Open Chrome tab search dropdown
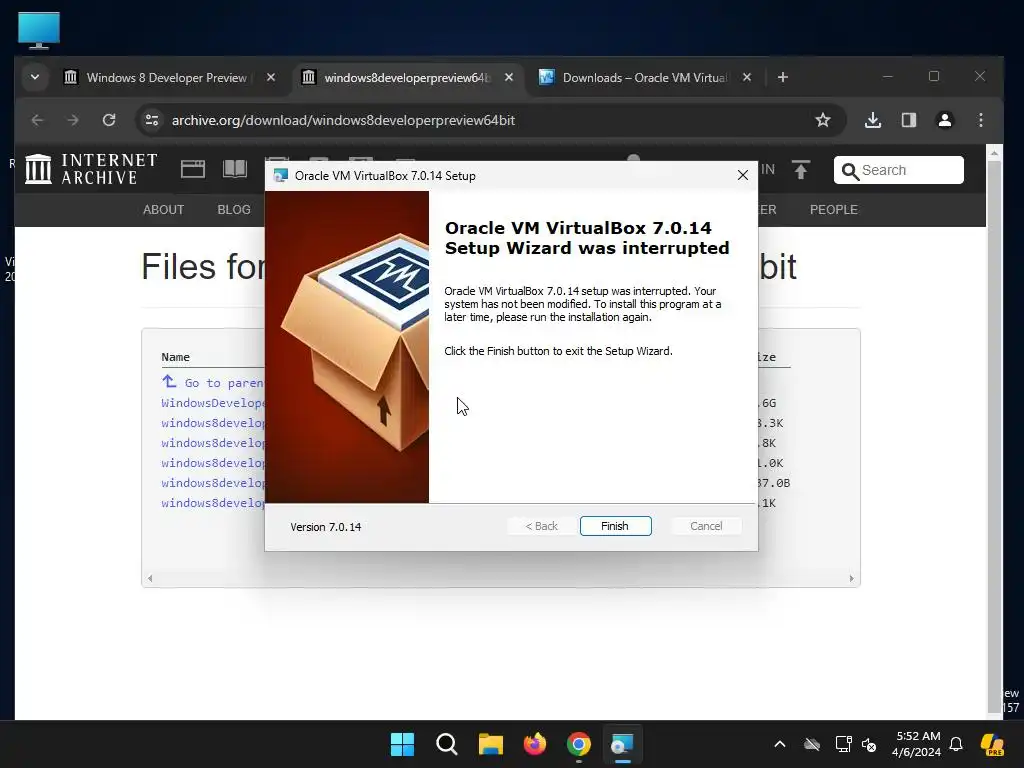The image size is (1024, 768). click(35, 77)
